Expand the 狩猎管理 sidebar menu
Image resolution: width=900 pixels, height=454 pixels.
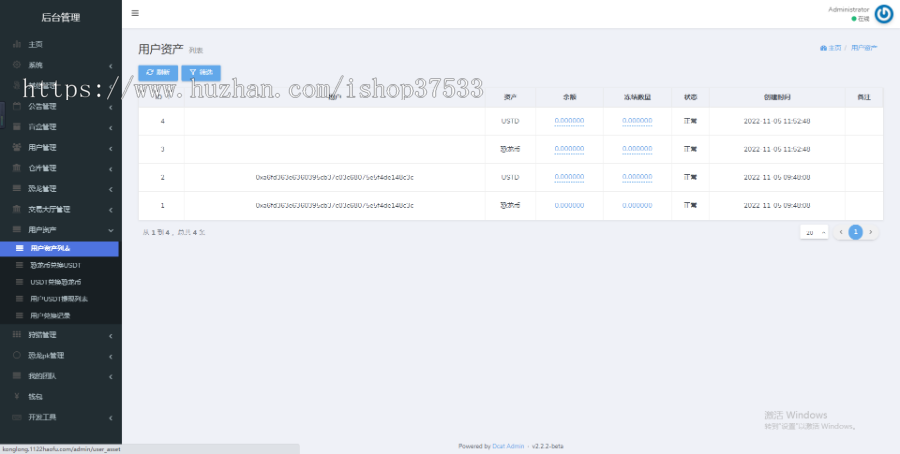click(x=61, y=335)
